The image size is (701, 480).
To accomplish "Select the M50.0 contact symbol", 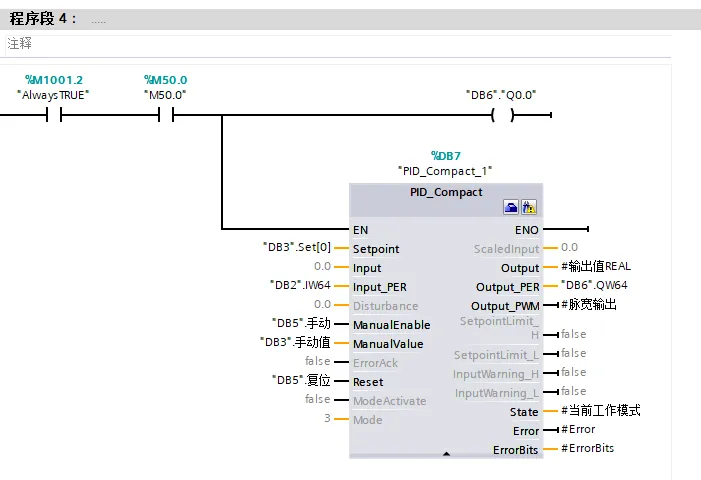I will pos(166,115).
